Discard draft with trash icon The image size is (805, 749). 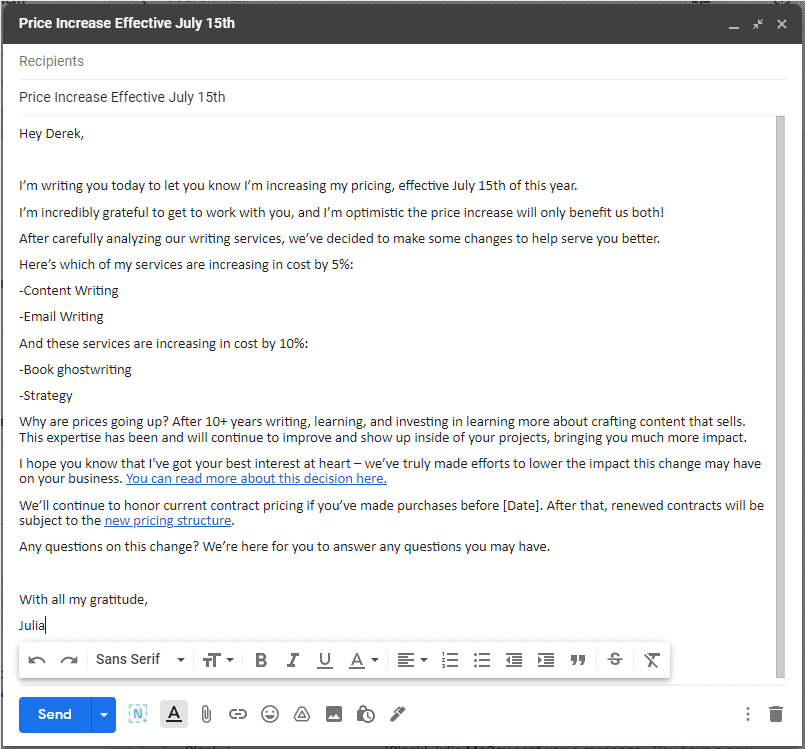tap(776, 714)
